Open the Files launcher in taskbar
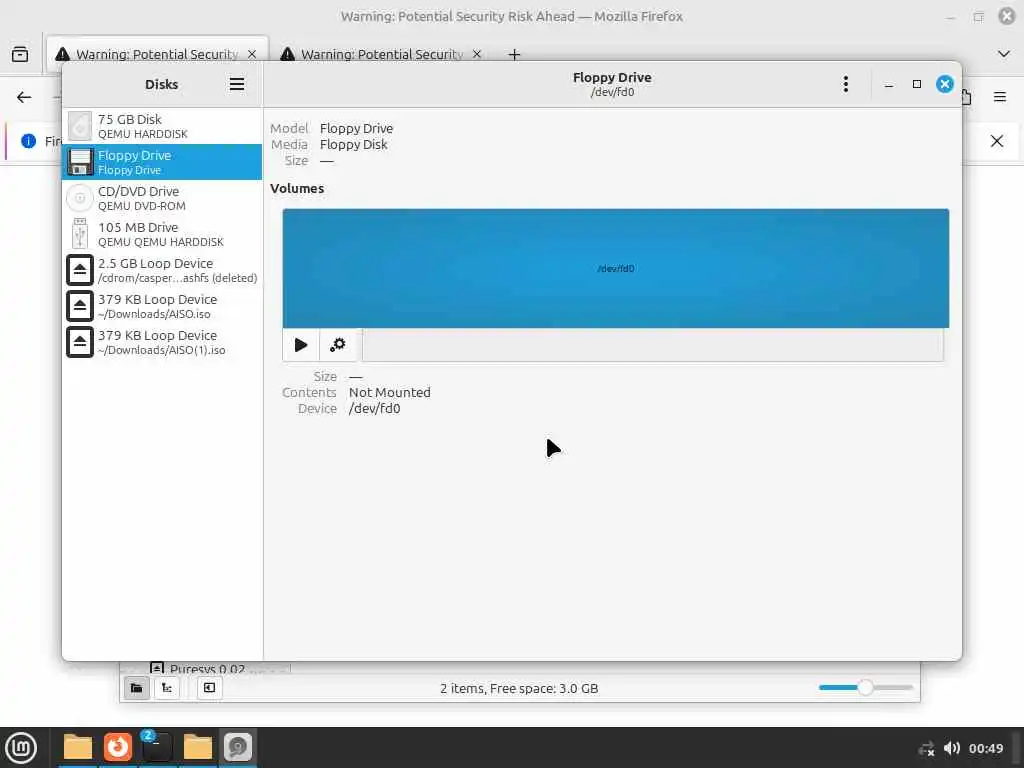Viewport: 1024px width, 768px height. point(78,747)
